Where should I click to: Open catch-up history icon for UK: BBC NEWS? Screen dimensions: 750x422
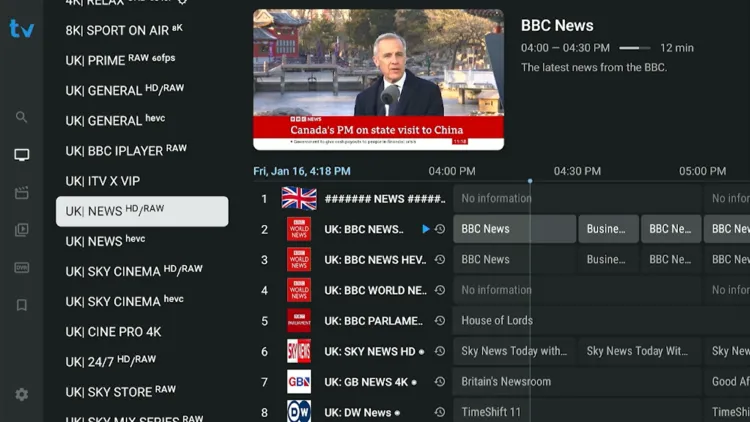click(x=440, y=229)
